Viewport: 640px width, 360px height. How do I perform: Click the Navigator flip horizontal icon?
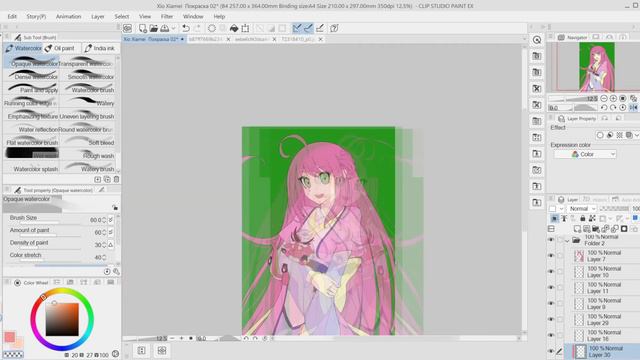(633, 107)
